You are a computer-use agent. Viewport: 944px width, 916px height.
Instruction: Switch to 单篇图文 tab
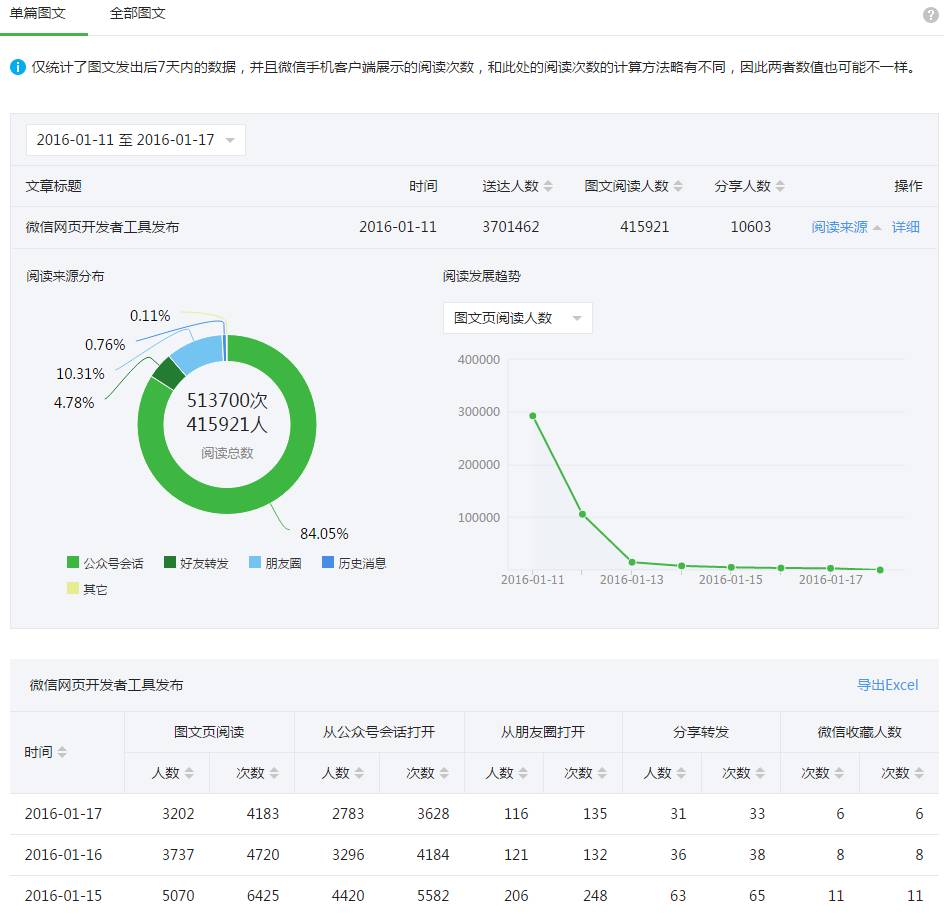pyautogui.click(x=37, y=13)
